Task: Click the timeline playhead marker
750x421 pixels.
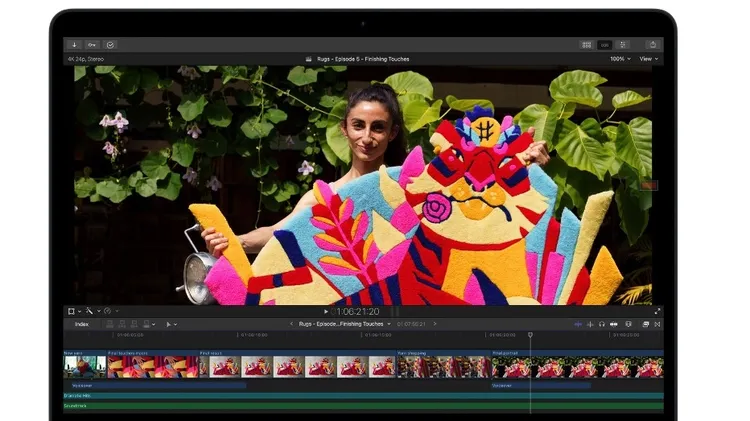Action: pos(530,335)
